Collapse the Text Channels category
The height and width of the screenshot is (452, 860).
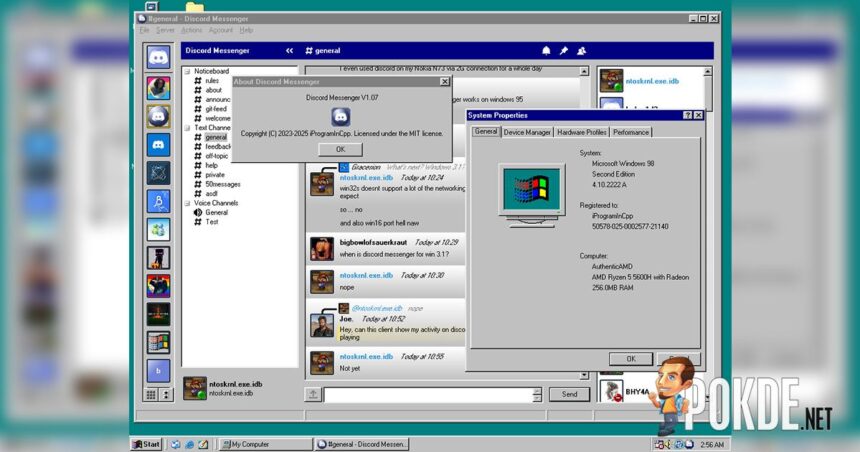pyautogui.click(x=188, y=128)
